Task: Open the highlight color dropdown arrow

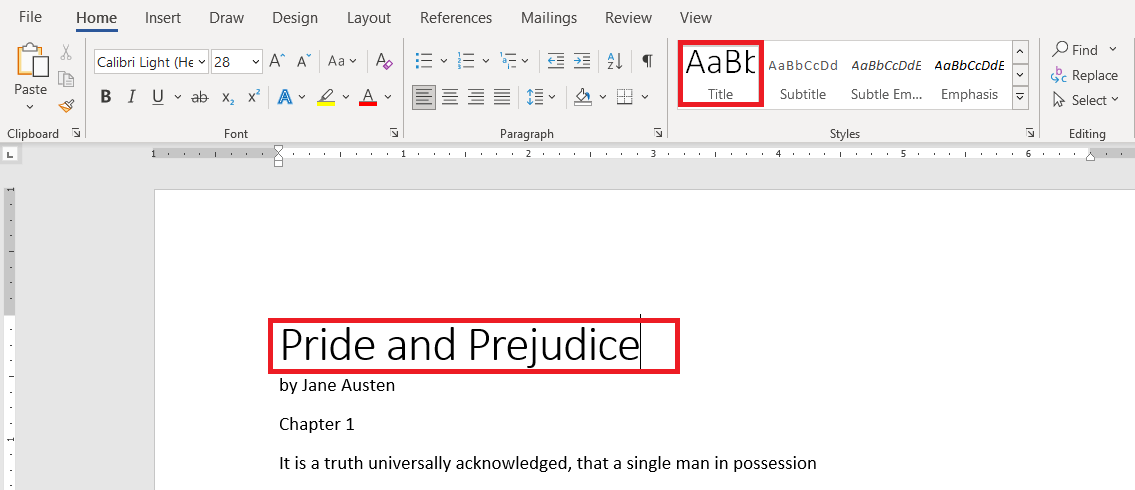Action: (345, 97)
